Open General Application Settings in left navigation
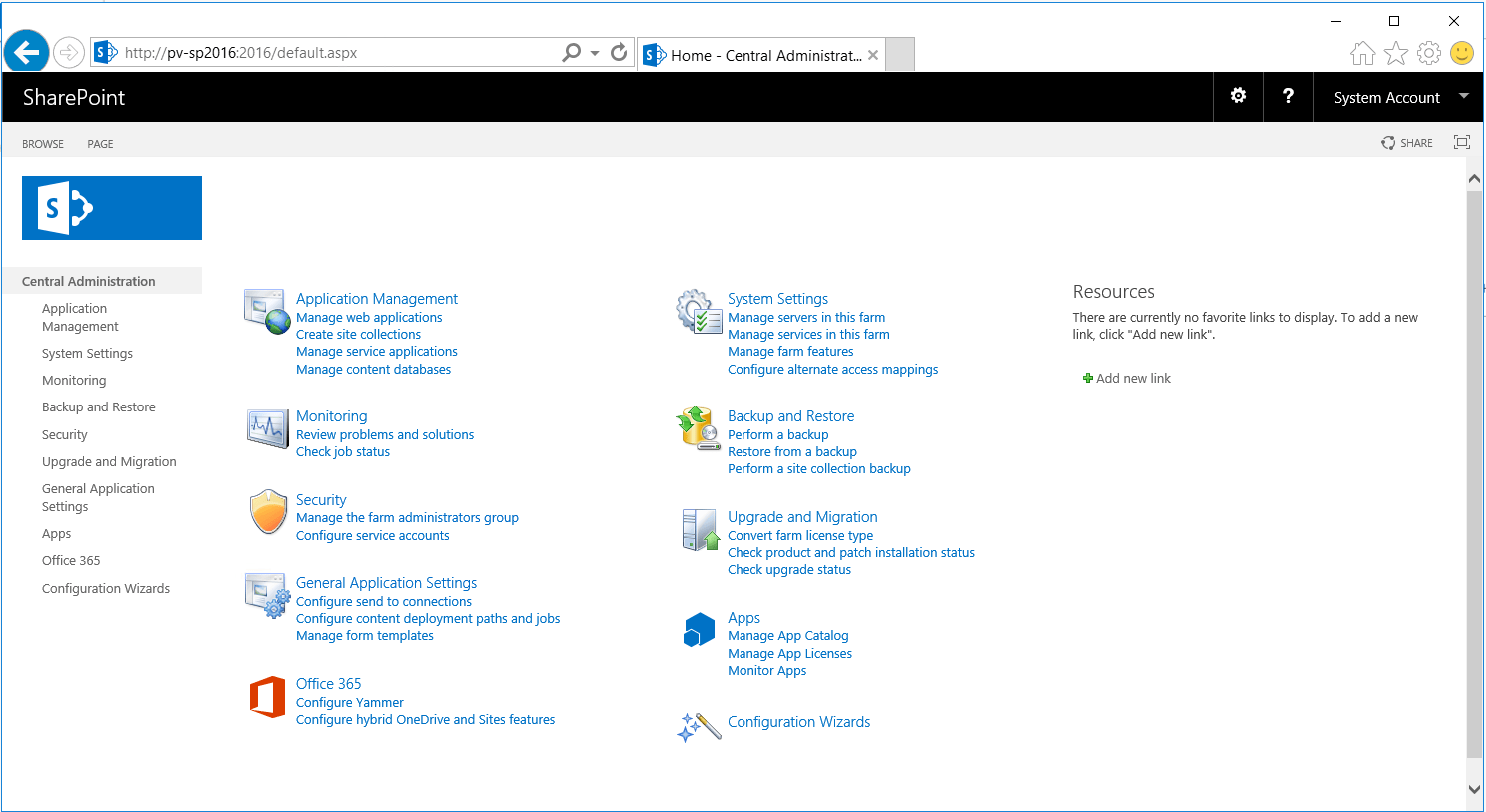Image resolution: width=1486 pixels, height=812 pixels. click(98, 497)
